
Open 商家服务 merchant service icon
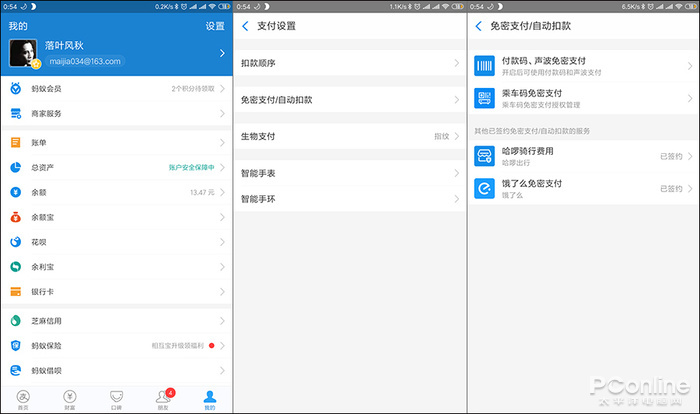pyautogui.click(x=16, y=113)
